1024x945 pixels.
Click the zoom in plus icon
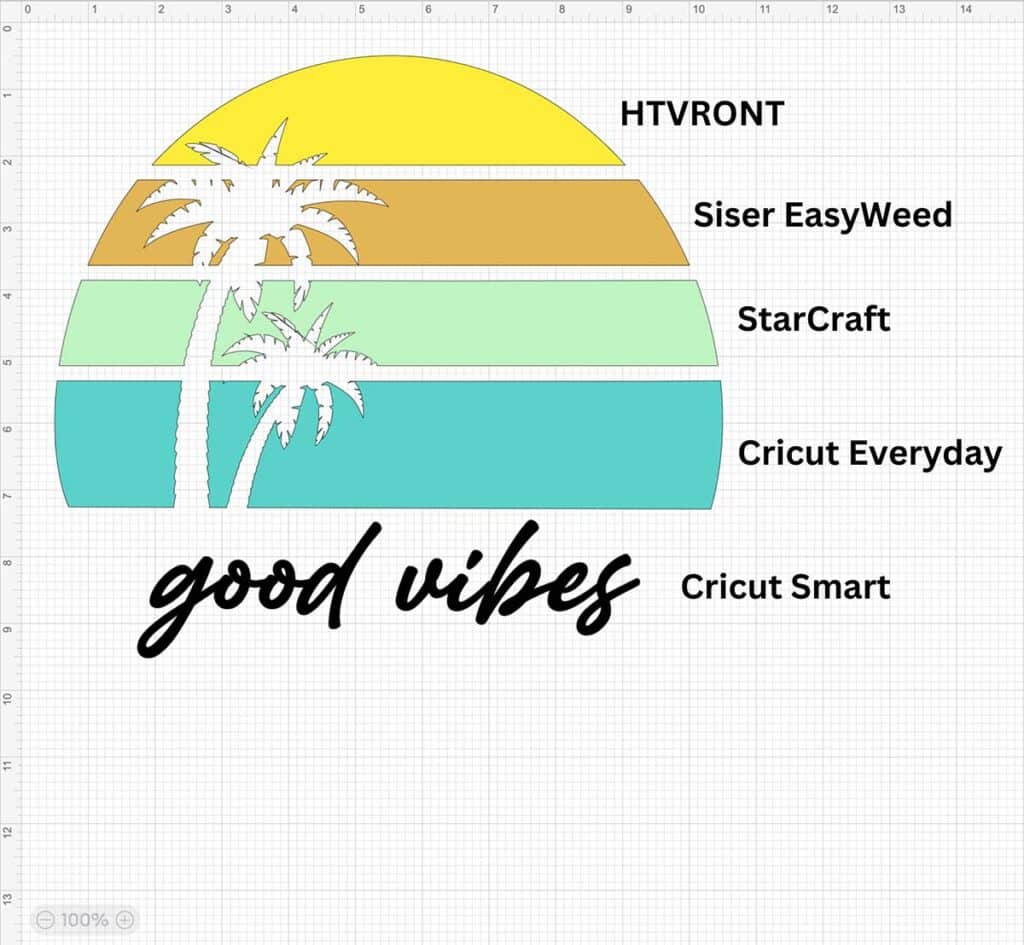pos(125,919)
